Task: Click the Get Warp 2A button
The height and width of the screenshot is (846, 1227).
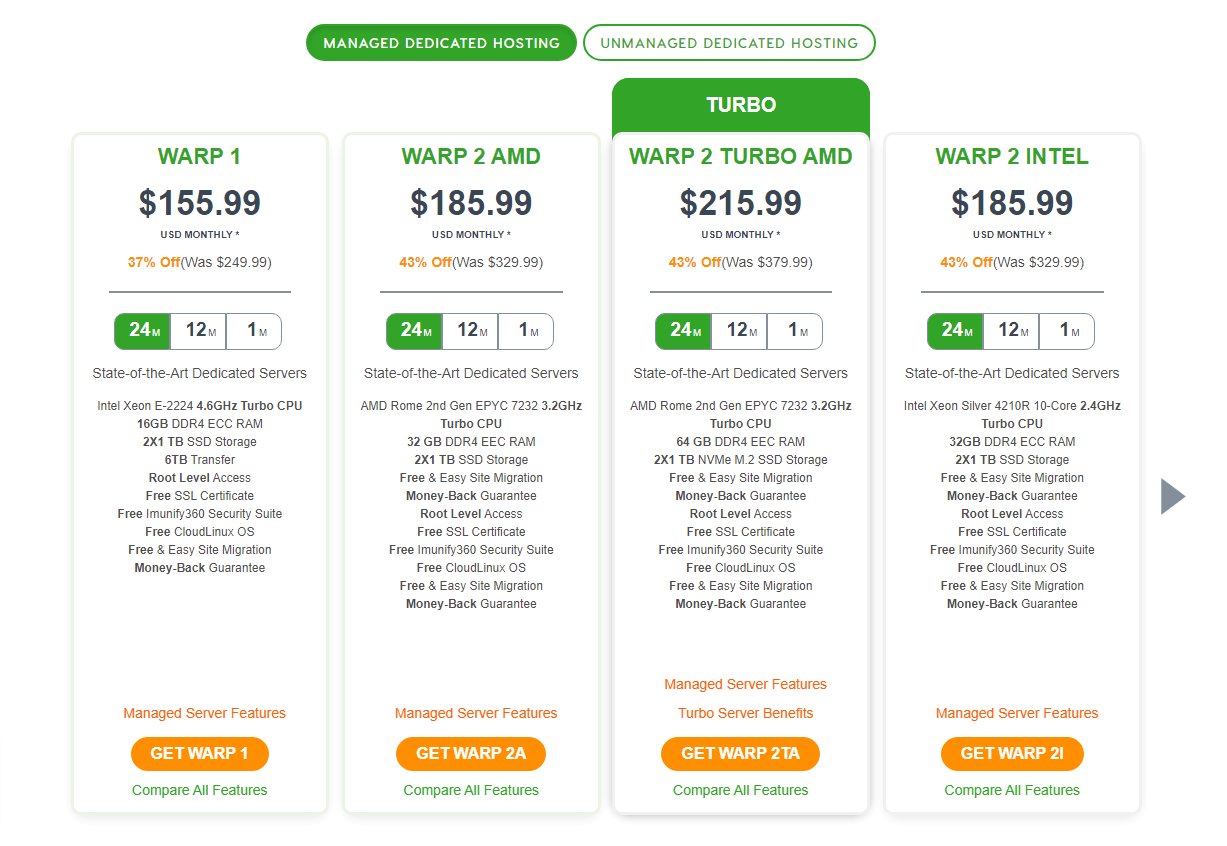Action: click(x=470, y=754)
